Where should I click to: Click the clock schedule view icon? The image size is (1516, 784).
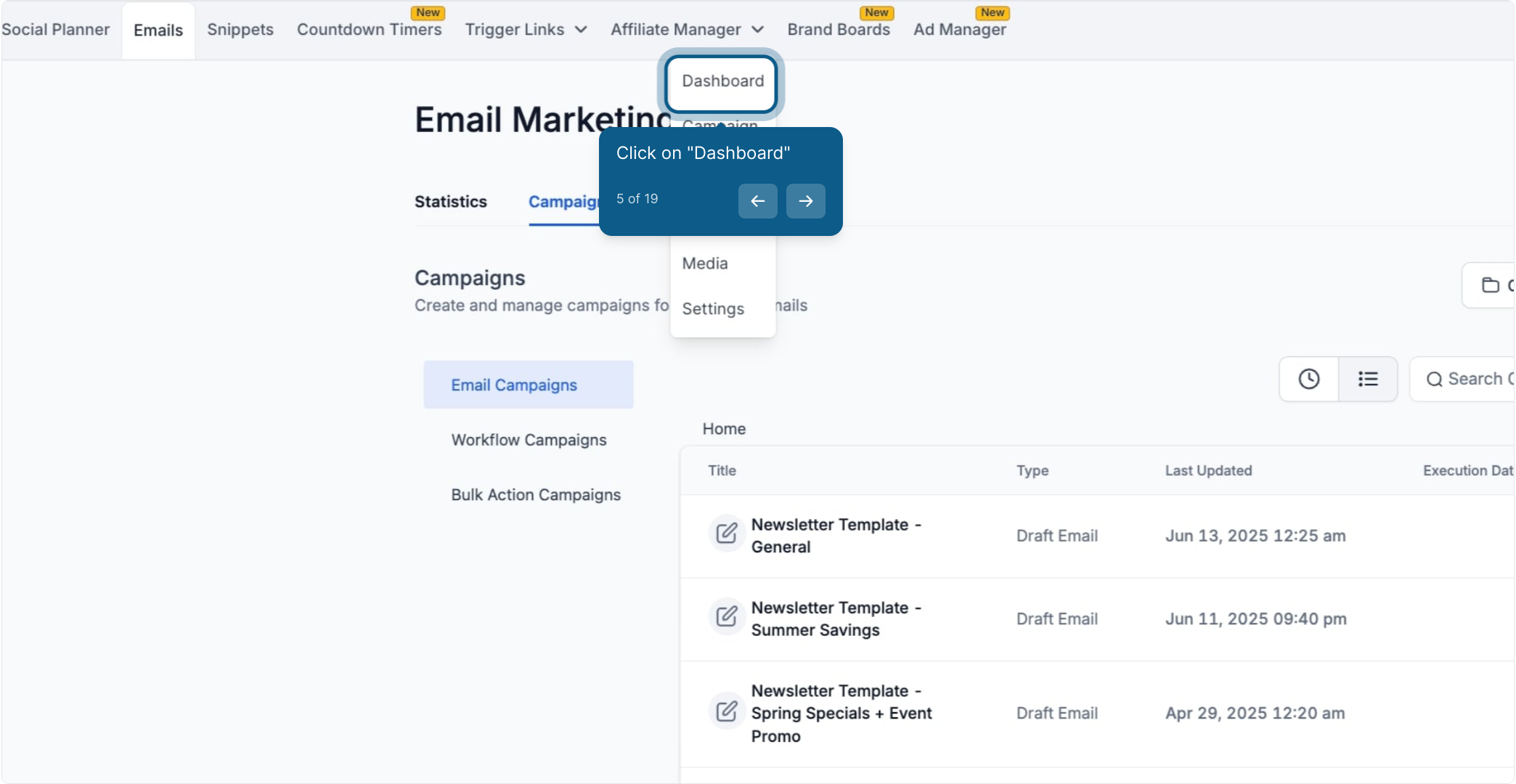coord(1309,379)
